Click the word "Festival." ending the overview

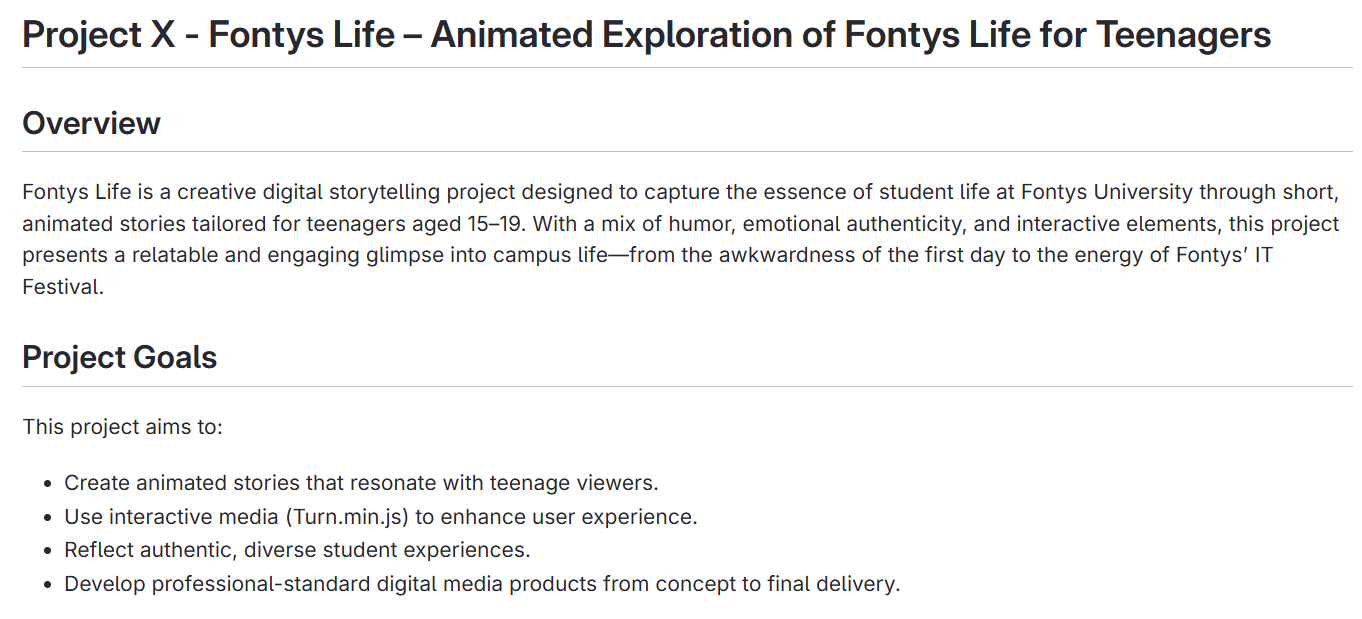click(63, 287)
